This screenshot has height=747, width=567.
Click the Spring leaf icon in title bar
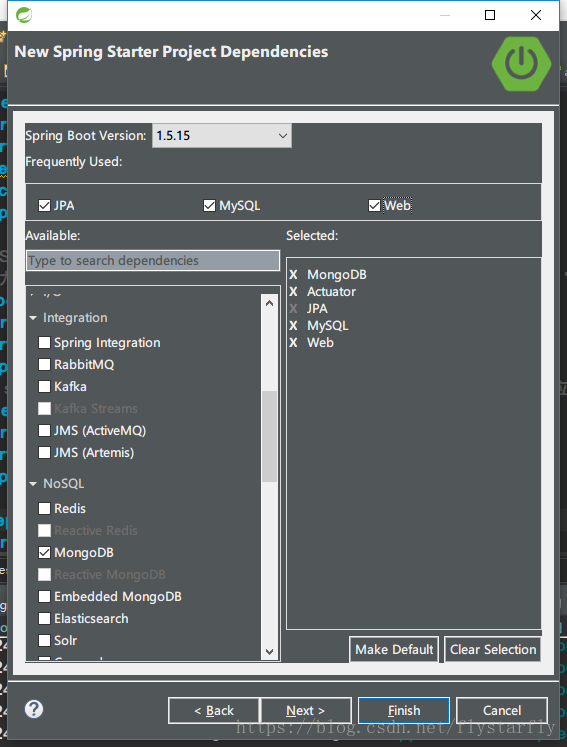click(24, 15)
